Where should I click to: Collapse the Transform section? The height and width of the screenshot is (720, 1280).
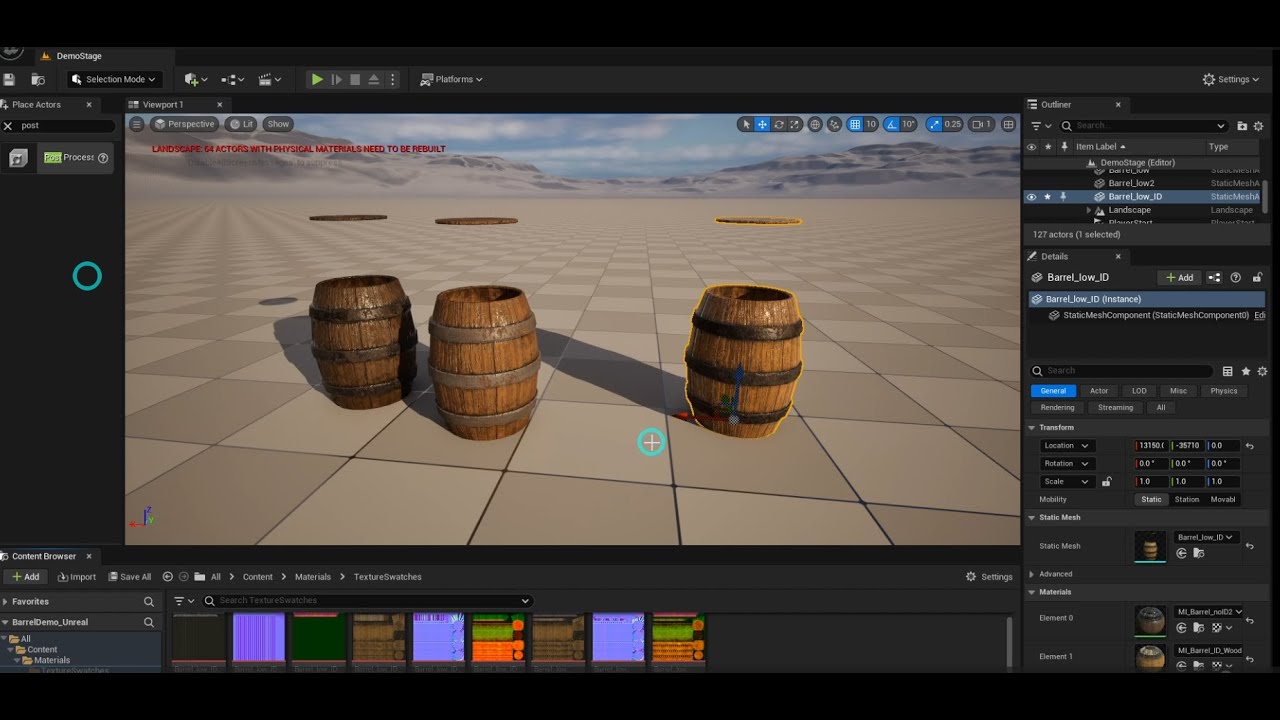pyautogui.click(x=1032, y=427)
